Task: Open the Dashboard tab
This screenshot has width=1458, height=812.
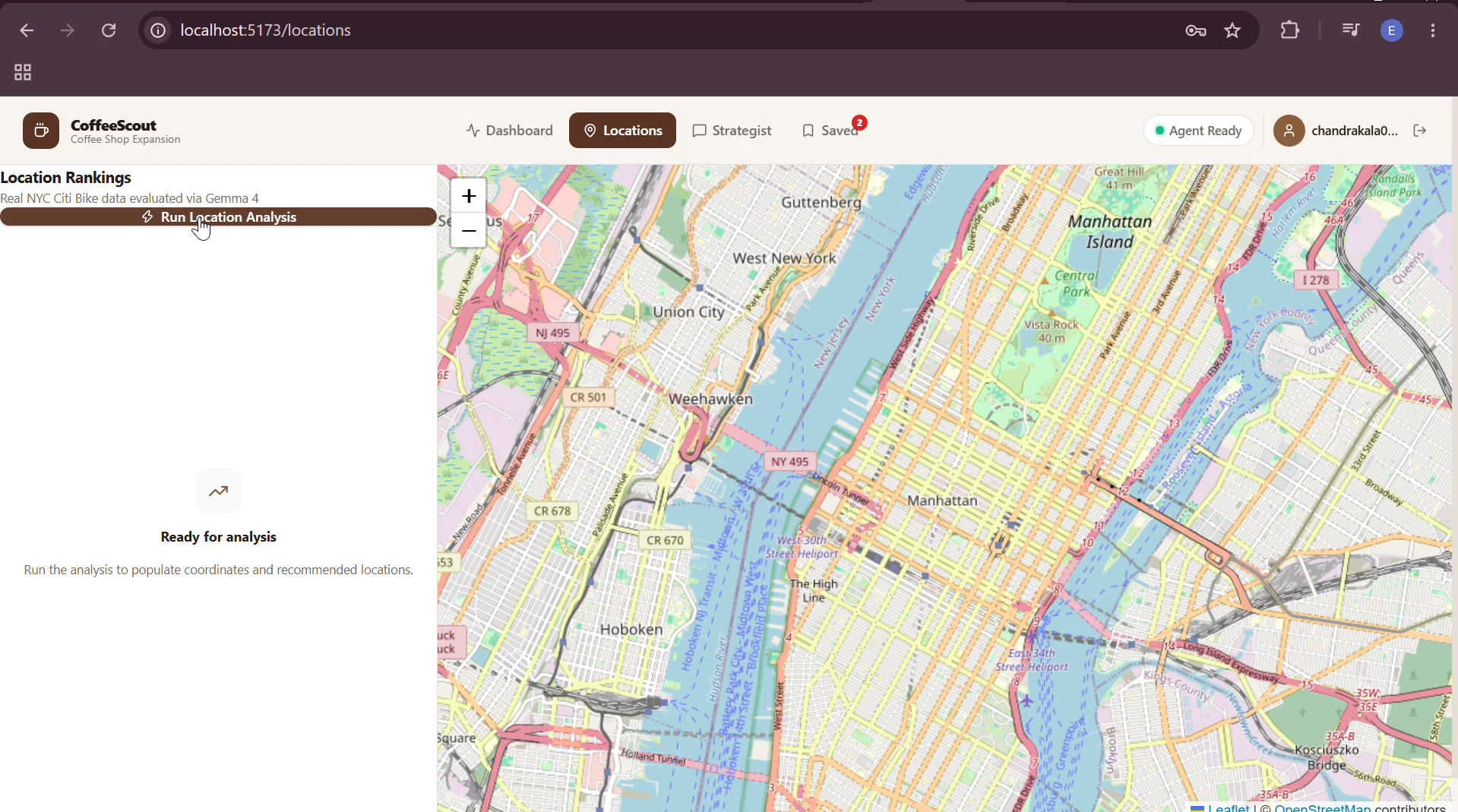Action: click(x=510, y=131)
